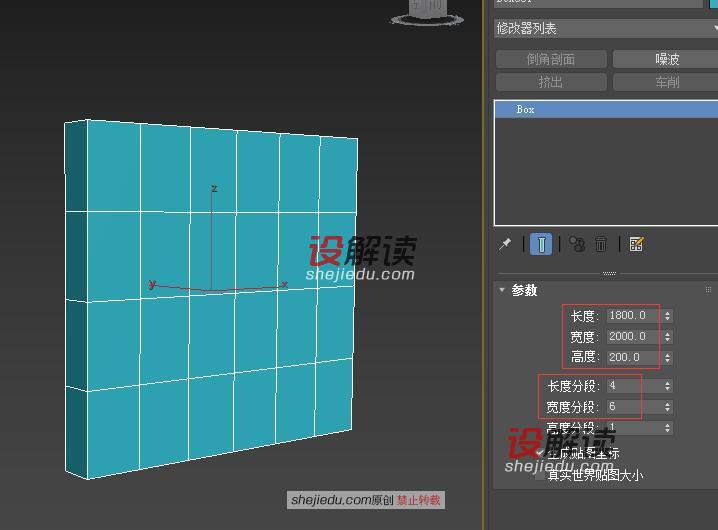Click the 长度分段 field showing 4
718x530 pixels.
(634, 386)
